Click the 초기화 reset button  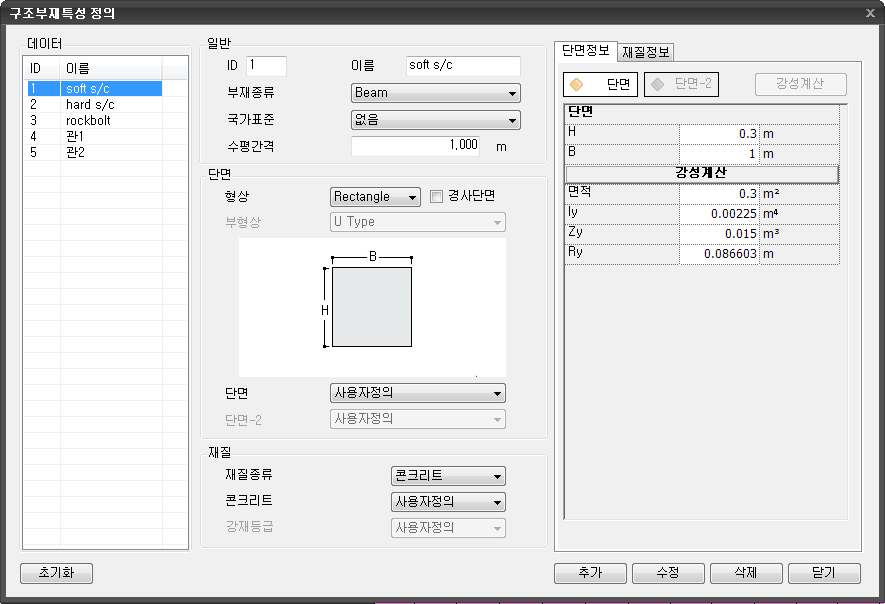(57, 573)
